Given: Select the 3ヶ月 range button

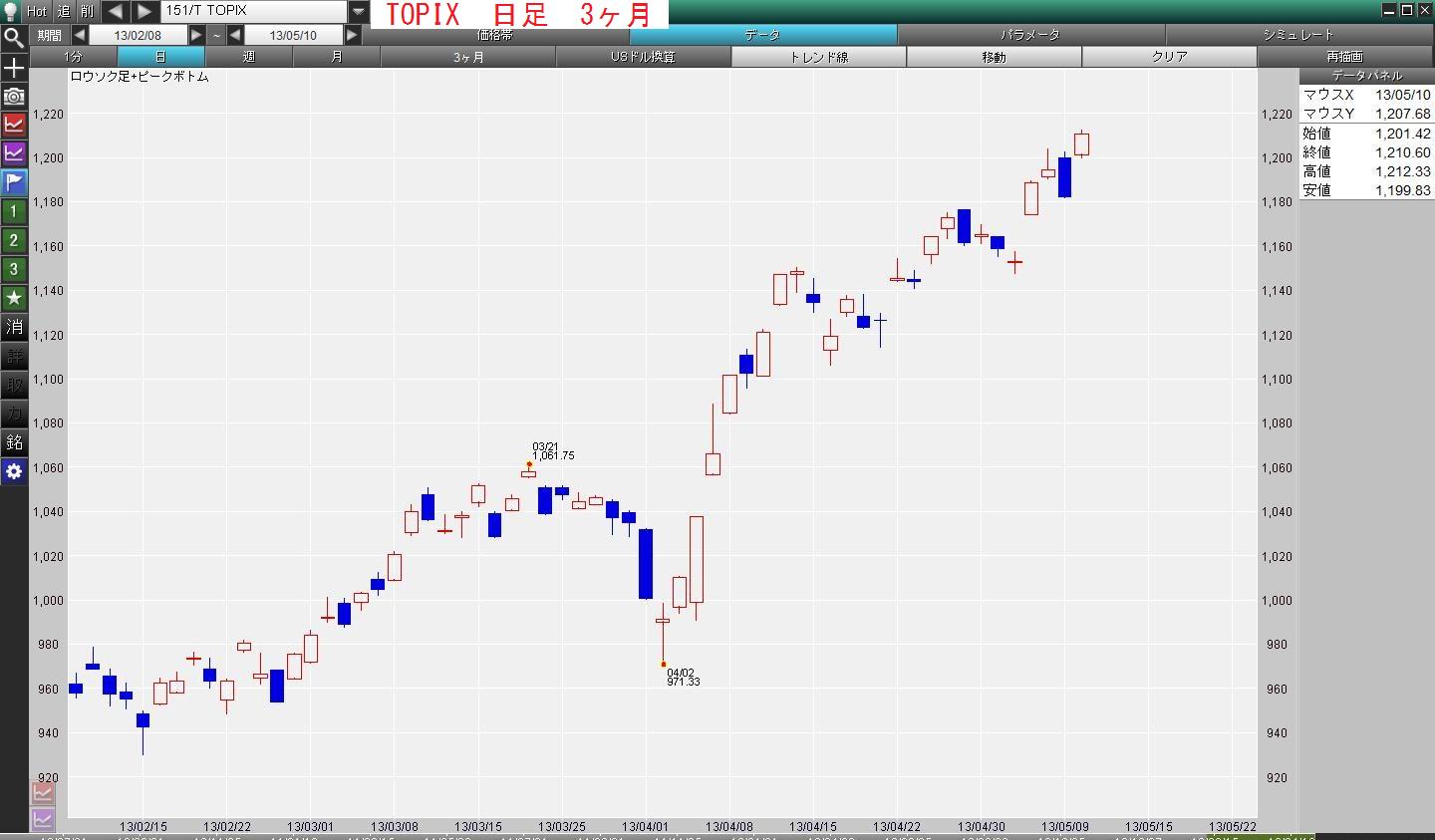Looking at the screenshot, I should (x=468, y=57).
